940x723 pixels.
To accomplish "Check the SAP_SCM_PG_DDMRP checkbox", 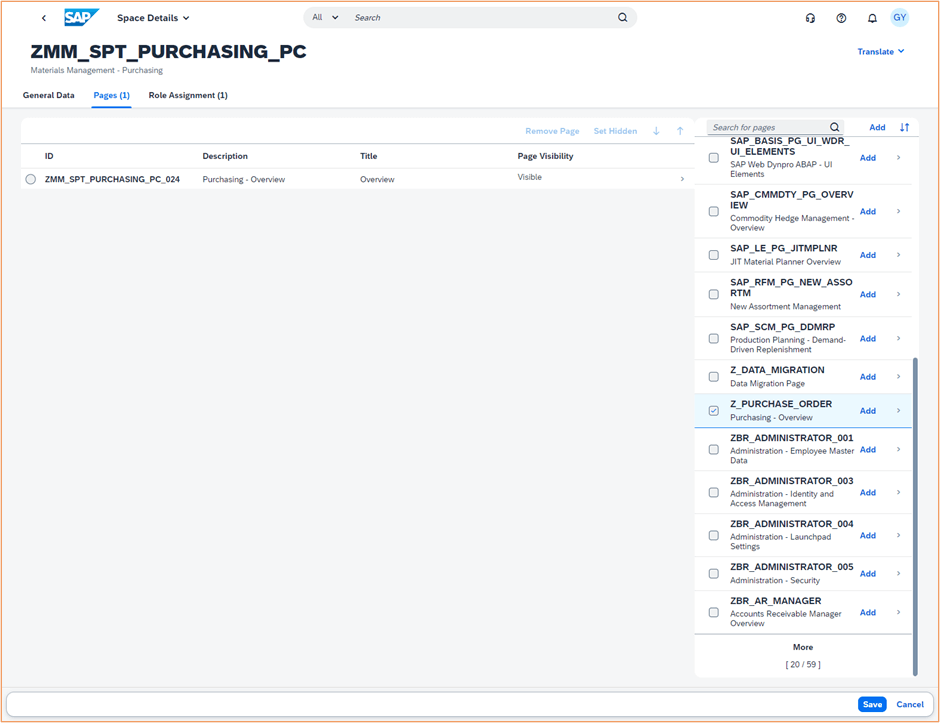I will [x=713, y=339].
